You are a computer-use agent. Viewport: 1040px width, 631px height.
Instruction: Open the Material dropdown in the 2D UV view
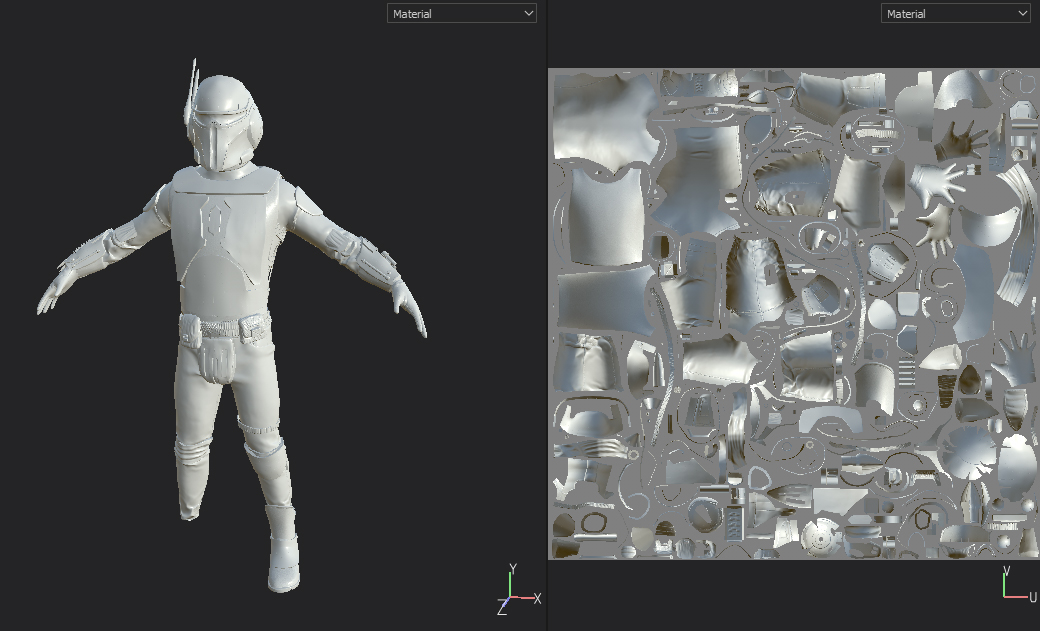click(x=955, y=13)
